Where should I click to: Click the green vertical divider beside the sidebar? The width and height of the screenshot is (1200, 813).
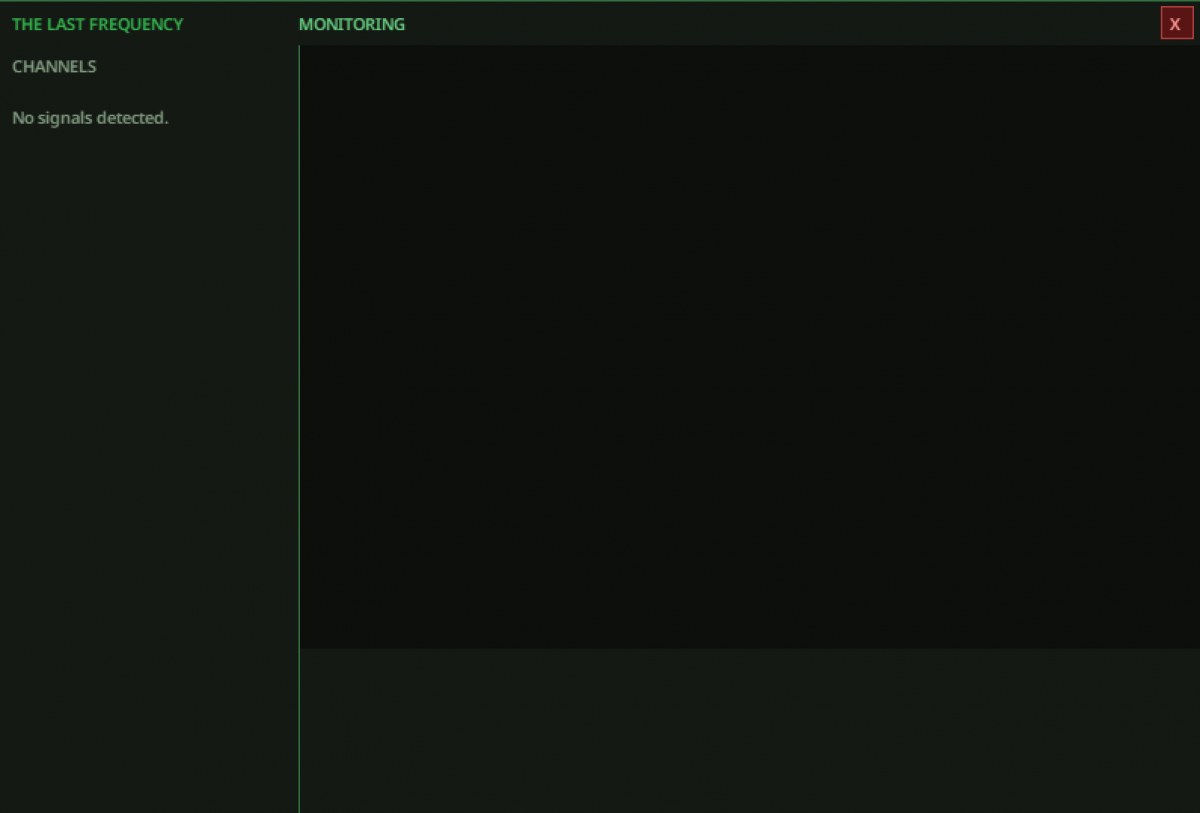click(299, 430)
